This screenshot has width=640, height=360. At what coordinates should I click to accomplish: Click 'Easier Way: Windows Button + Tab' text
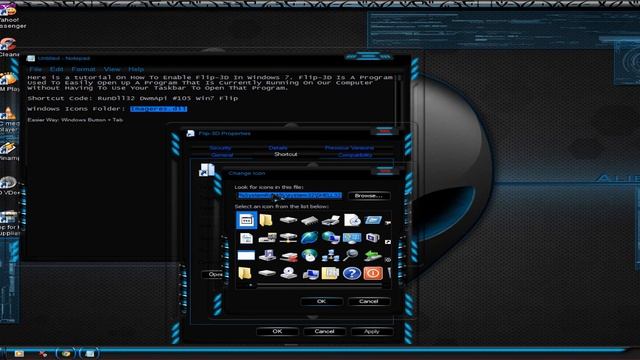pos(75,120)
